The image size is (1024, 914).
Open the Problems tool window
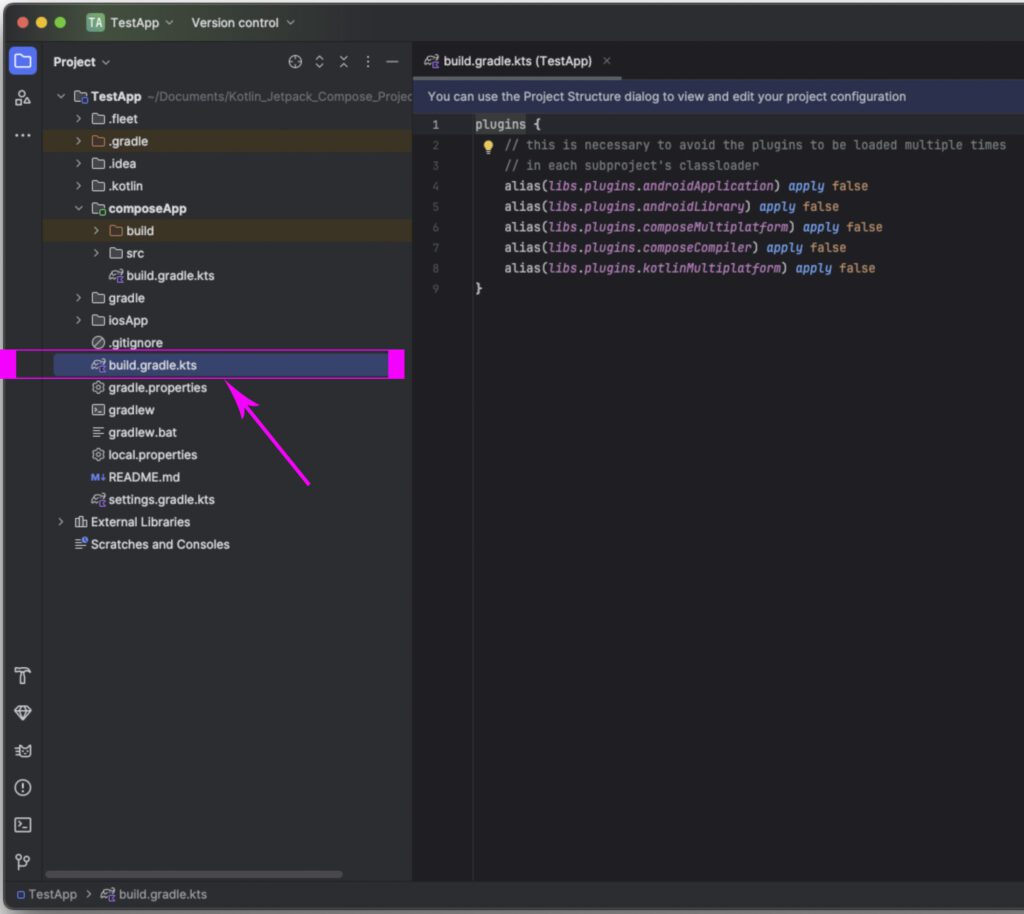[23, 788]
